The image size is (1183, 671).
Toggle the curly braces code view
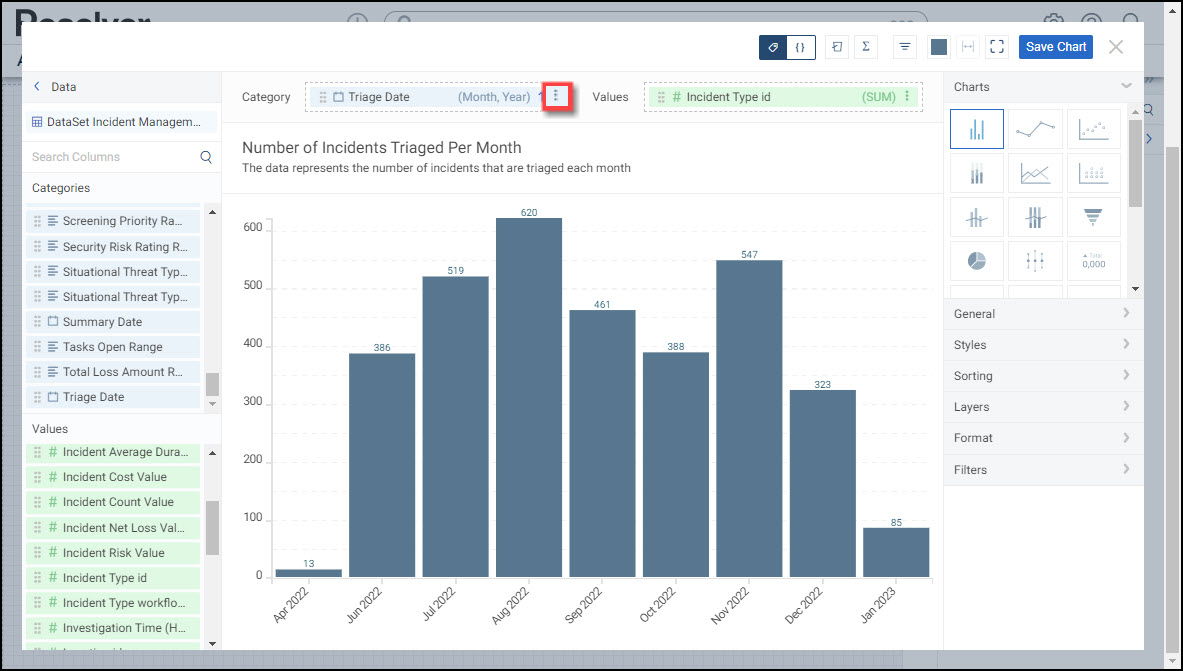[801, 47]
